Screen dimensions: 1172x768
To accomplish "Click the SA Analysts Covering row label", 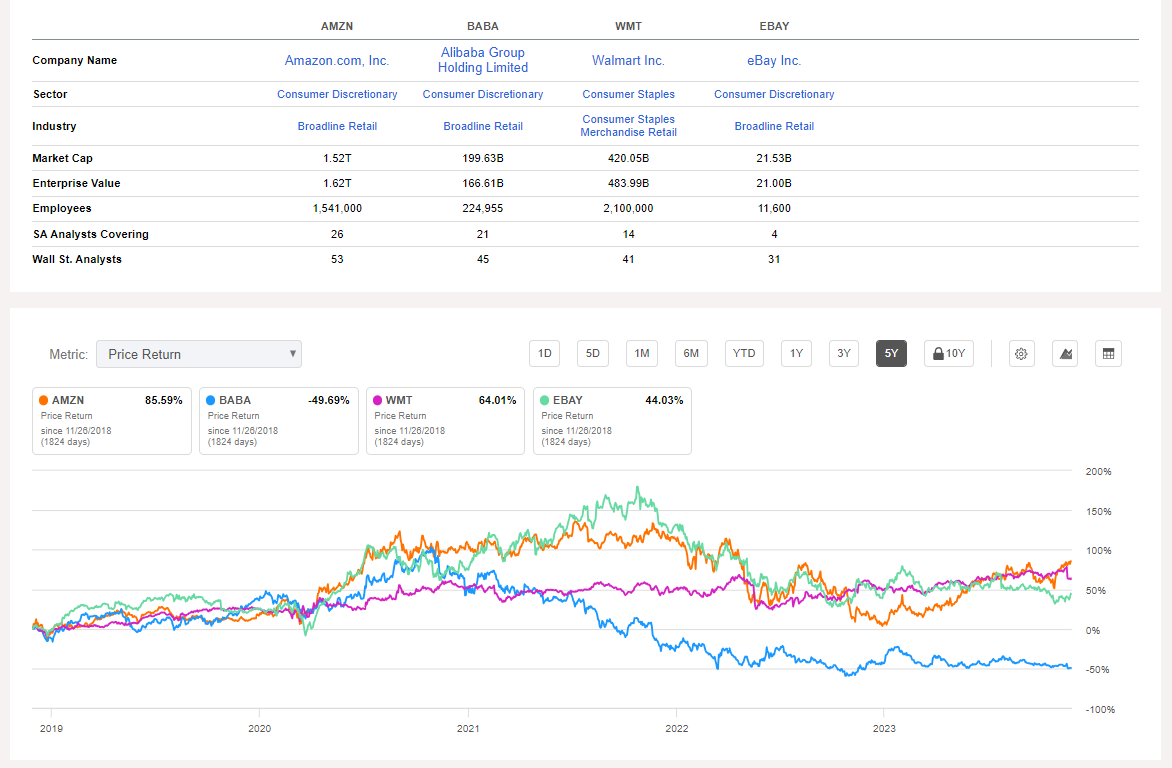I will pyautogui.click(x=90, y=234).
